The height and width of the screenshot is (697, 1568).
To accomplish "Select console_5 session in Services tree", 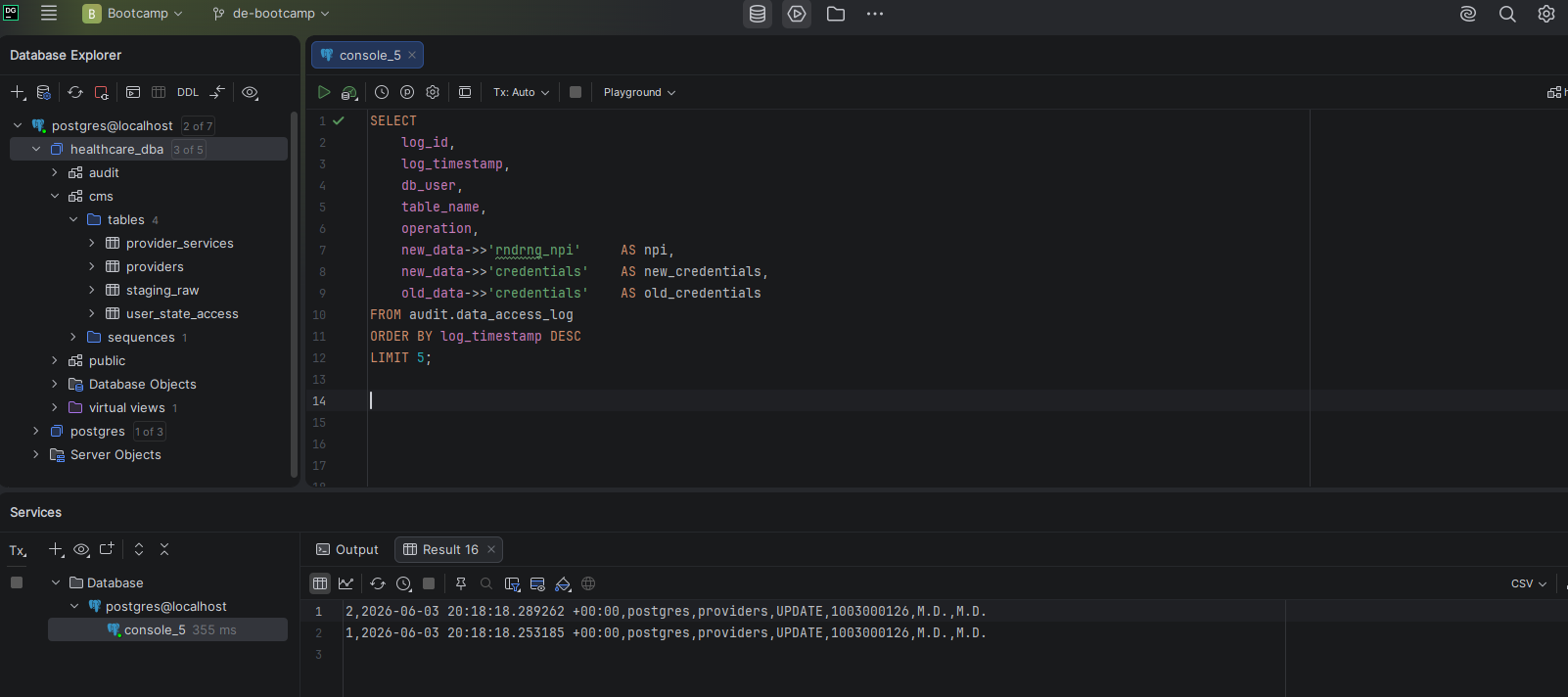I will 167,629.
